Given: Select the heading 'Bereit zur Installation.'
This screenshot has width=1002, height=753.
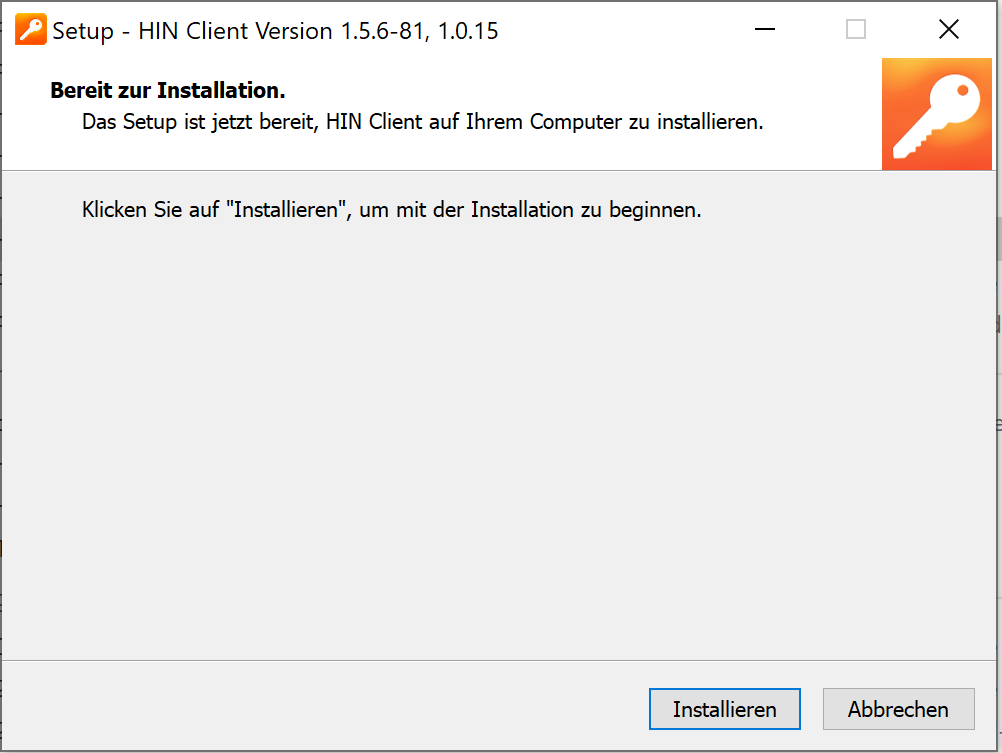Looking at the screenshot, I should point(167,90).
